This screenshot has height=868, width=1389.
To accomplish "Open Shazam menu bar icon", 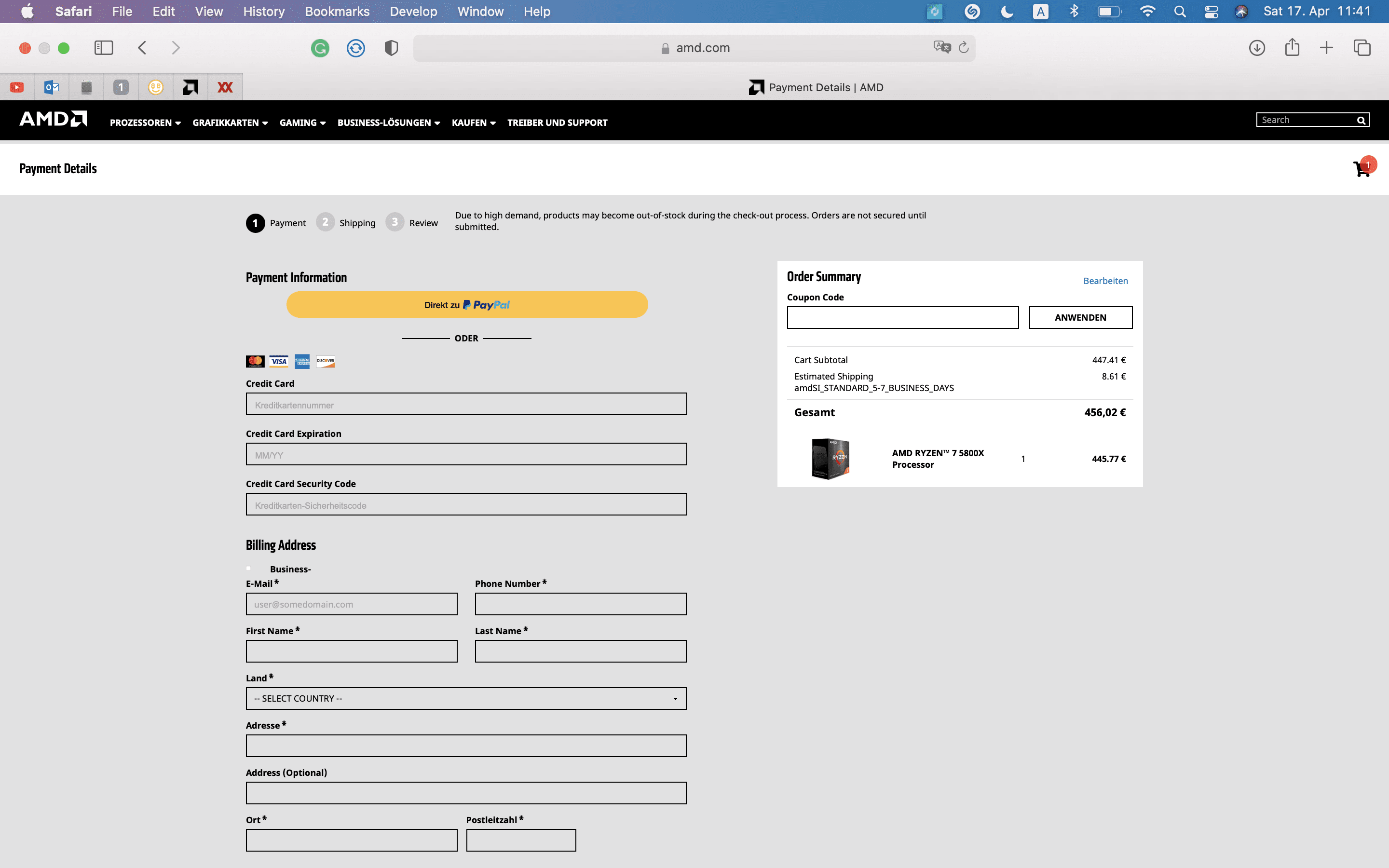I will click(972, 12).
